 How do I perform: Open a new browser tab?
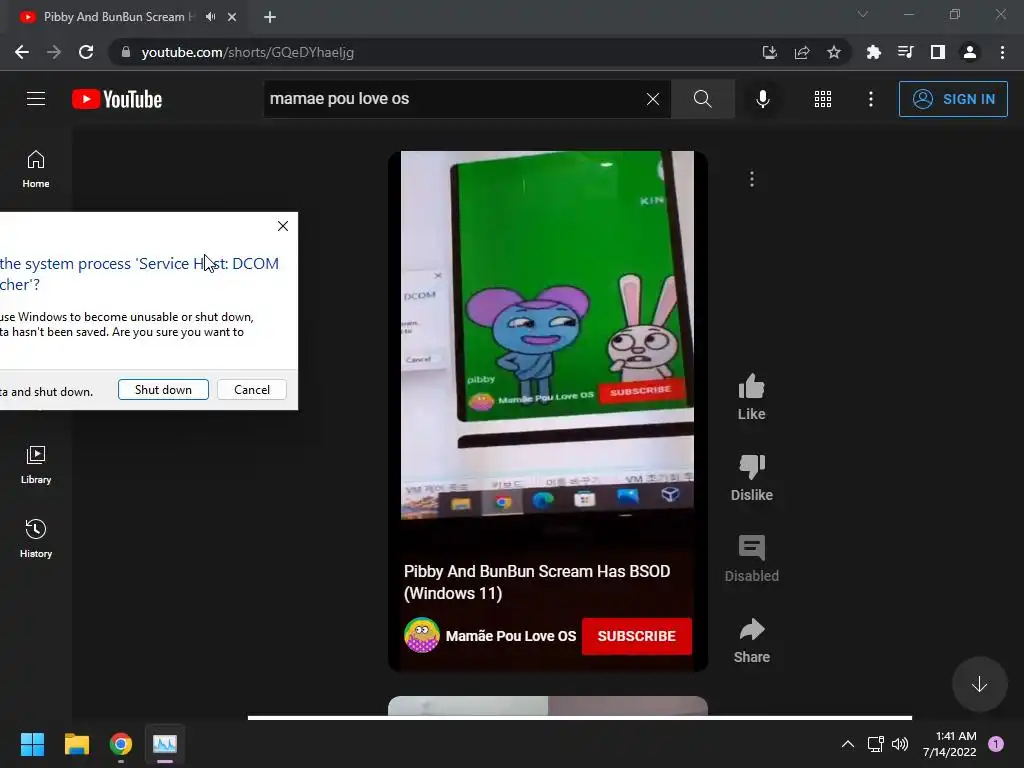270,17
